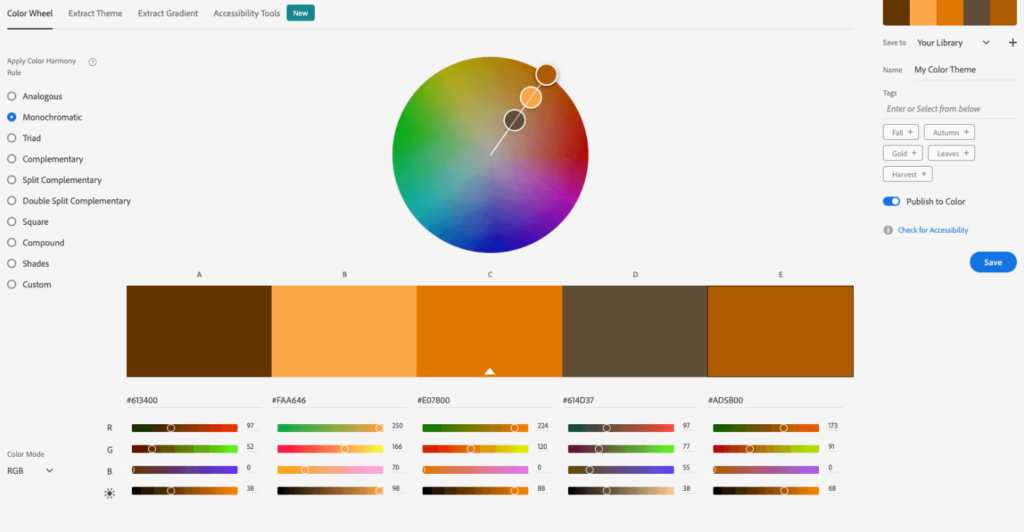The image size is (1024, 532).
Task: Select the Complementary harmony rule
Action: pyautogui.click(x=12, y=159)
